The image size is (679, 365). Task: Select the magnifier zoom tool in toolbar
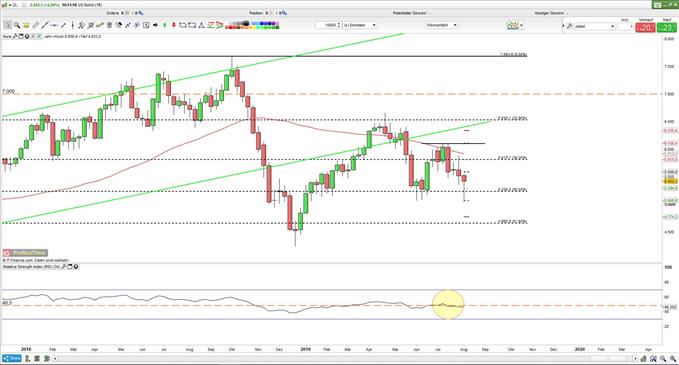pyautogui.click(x=17, y=25)
